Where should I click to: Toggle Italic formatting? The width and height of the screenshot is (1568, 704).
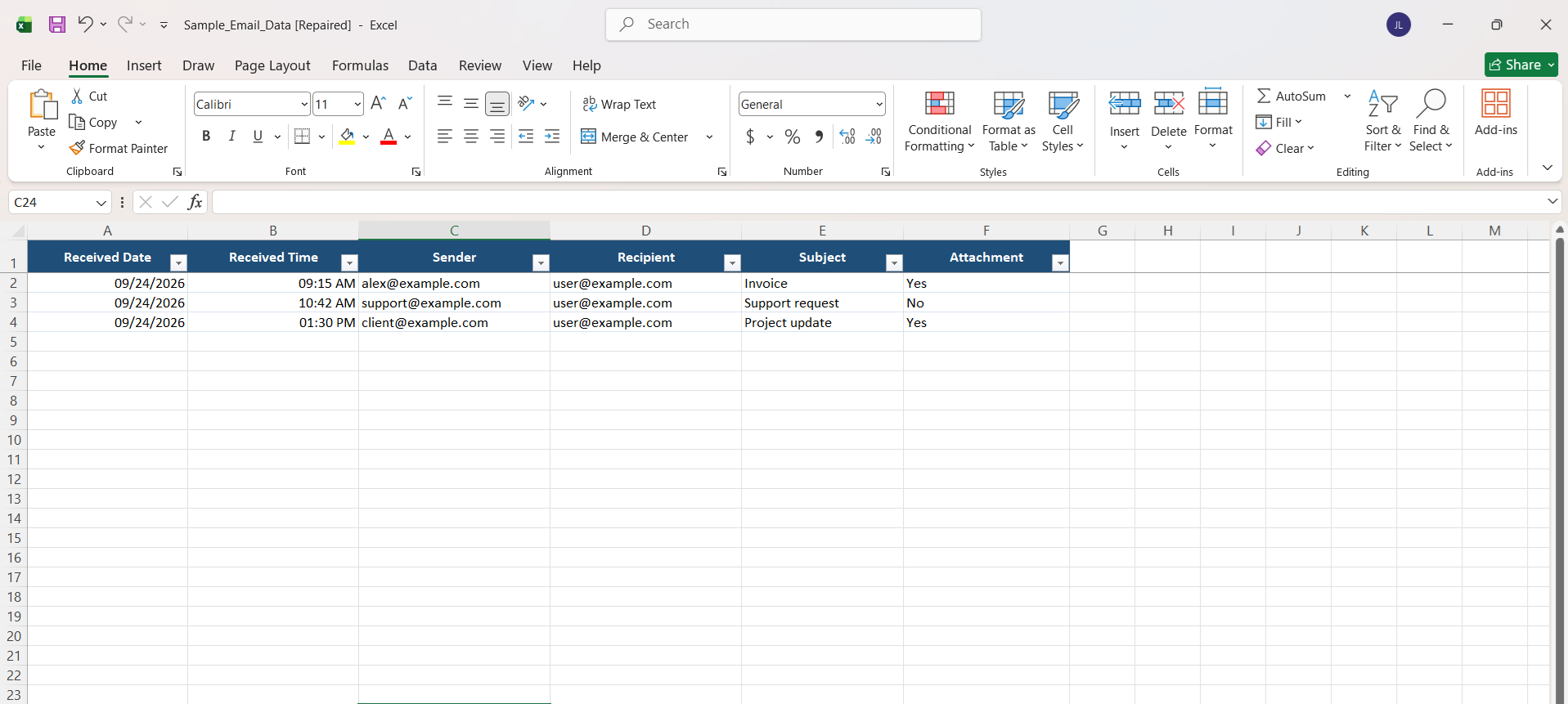click(232, 137)
